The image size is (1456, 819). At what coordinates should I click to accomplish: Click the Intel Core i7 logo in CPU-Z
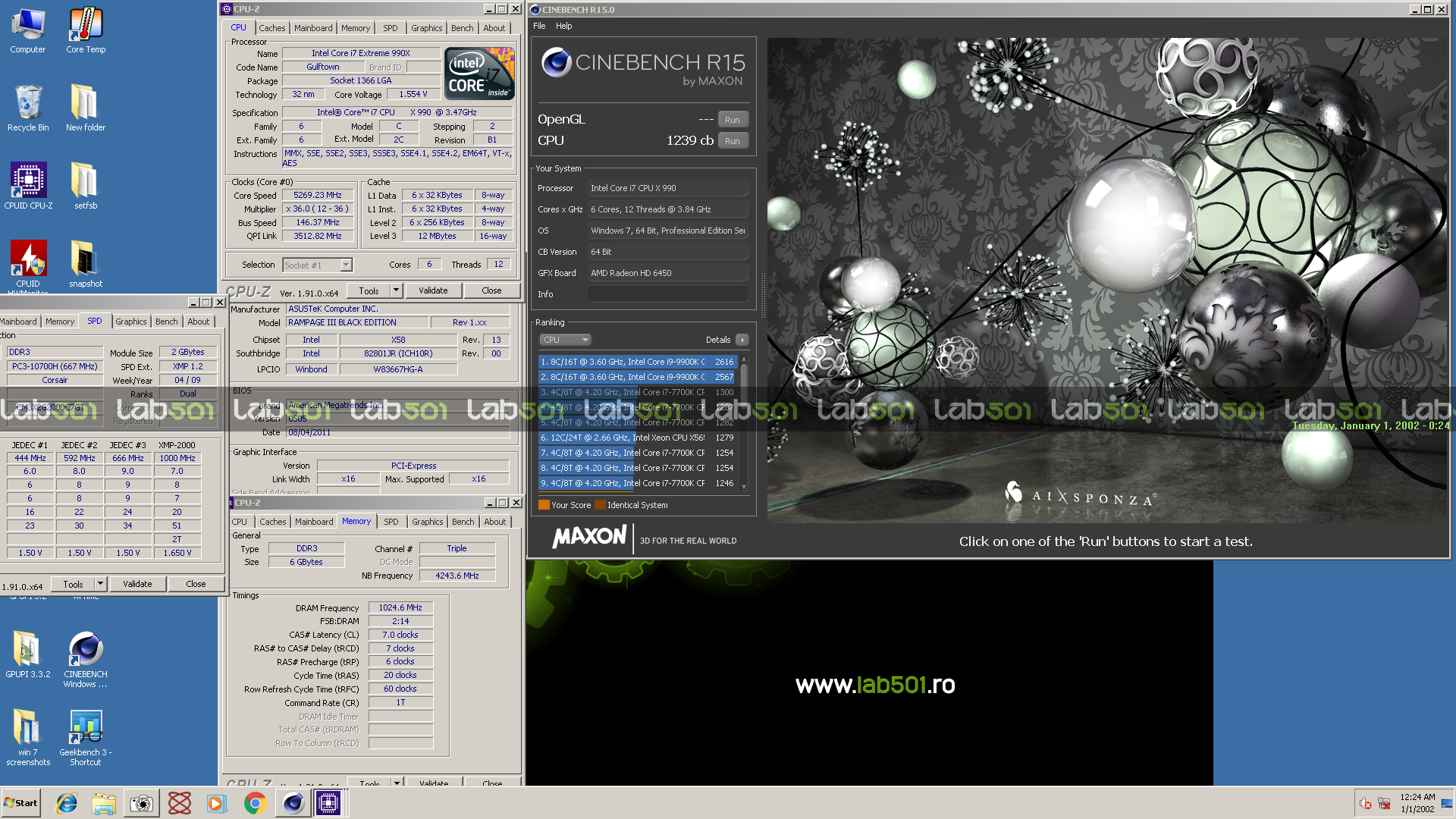coord(479,74)
